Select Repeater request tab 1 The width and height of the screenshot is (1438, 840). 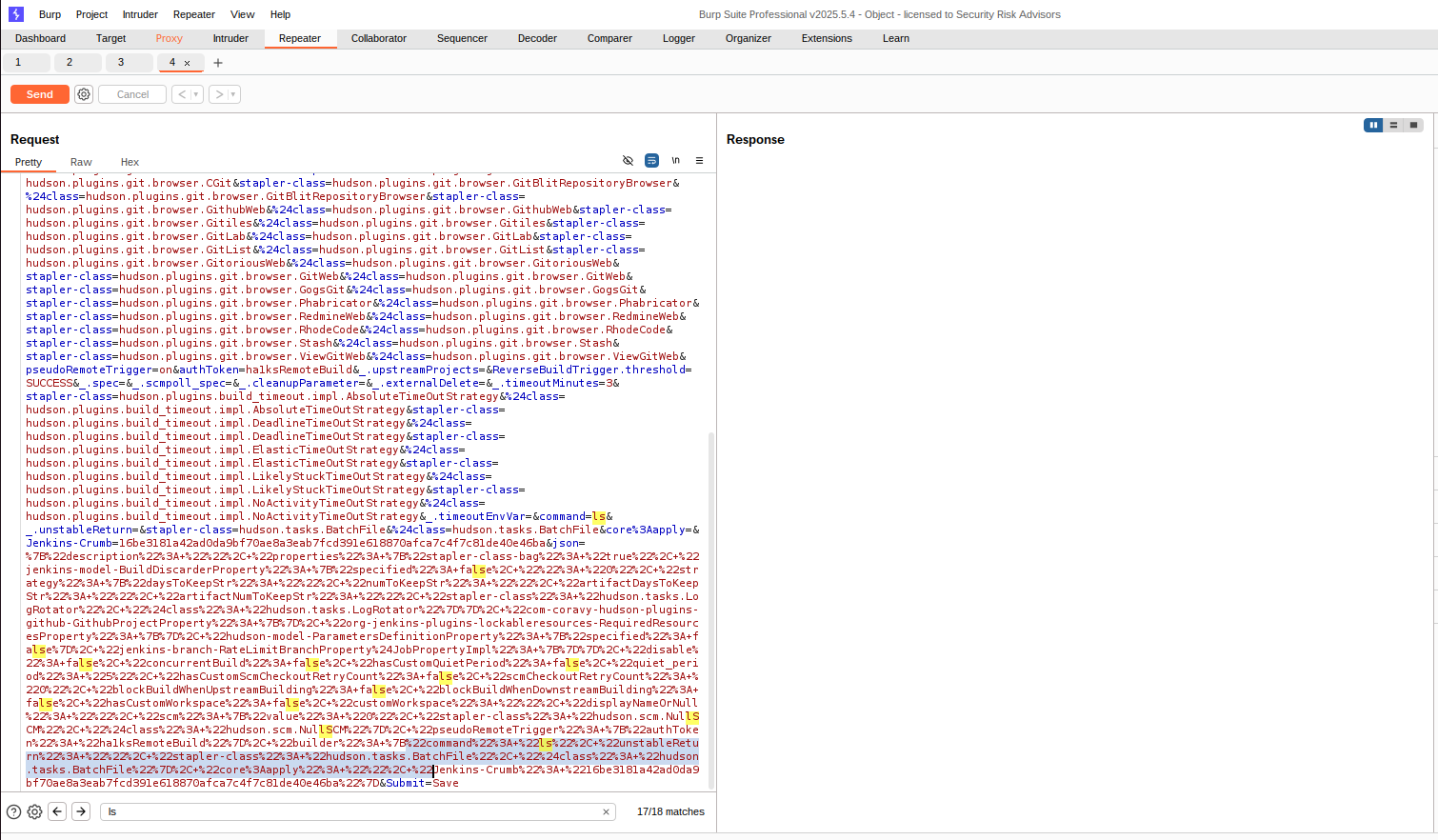26,62
